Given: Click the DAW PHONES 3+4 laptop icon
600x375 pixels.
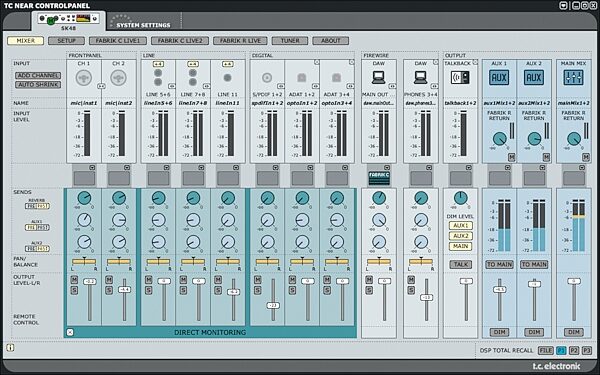Looking at the screenshot, I should click(x=421, y=78).
